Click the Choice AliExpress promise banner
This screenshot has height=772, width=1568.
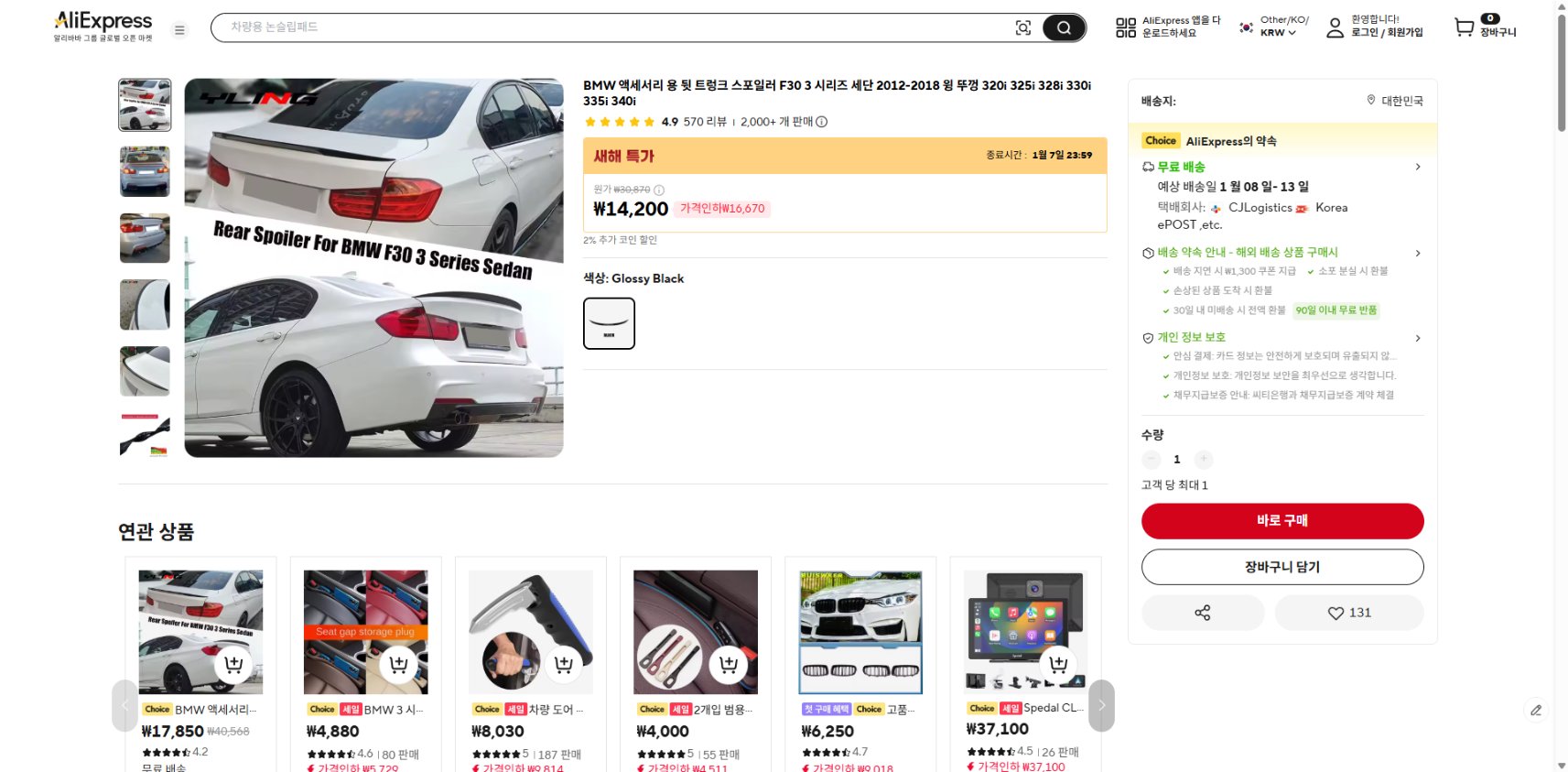coord(1282,141)
